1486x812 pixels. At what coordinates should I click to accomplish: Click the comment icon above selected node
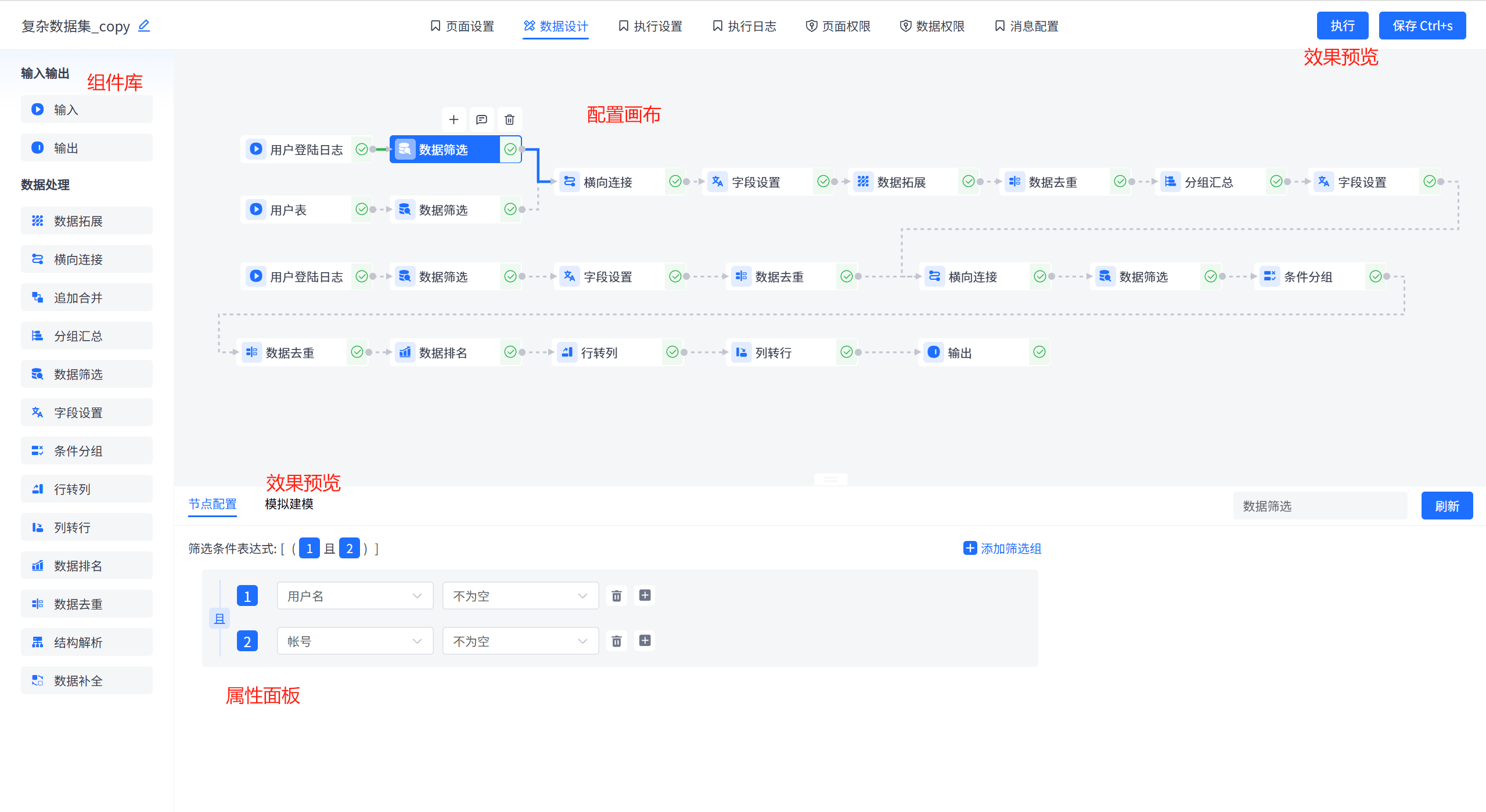click(x=481, y=120)
